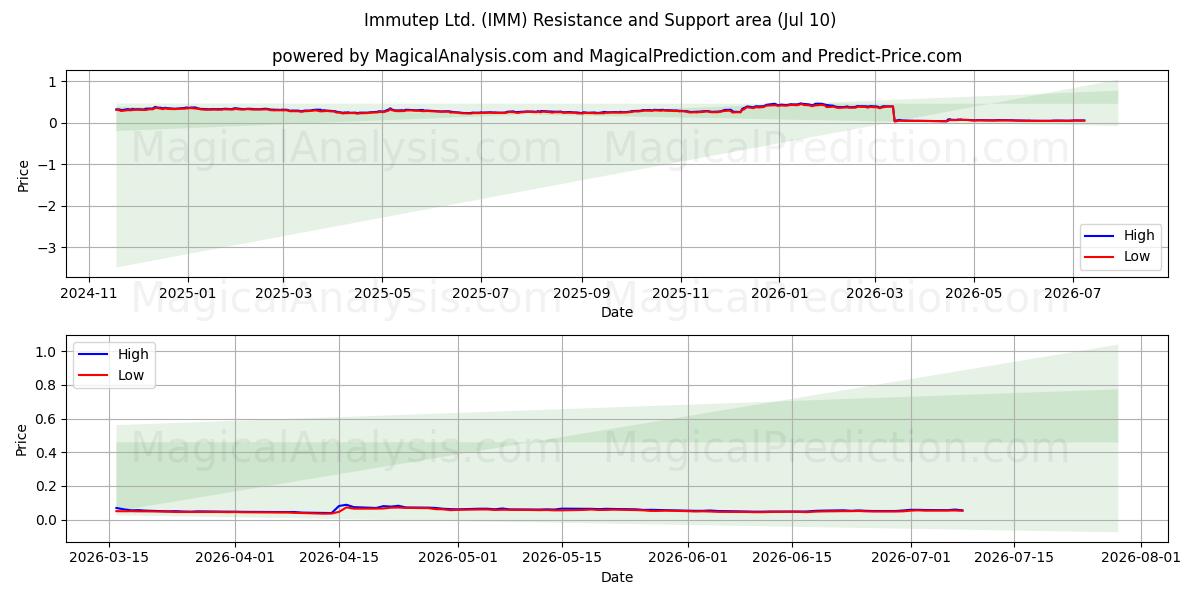This screenshot has width=1200, height=600.
Task: Click the '2026-07' tick label
Action: pyautogui.click(x=1072, y=293)
